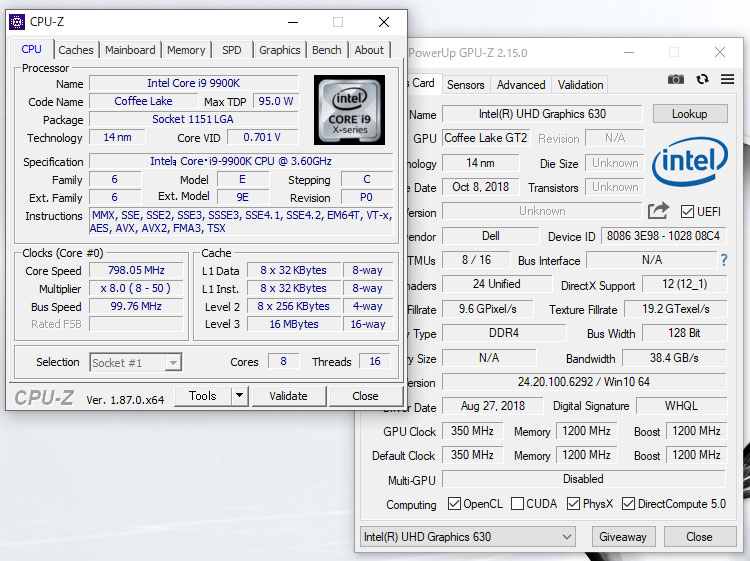Click the Tools button in CPU-Z

[x=203, y=396]
